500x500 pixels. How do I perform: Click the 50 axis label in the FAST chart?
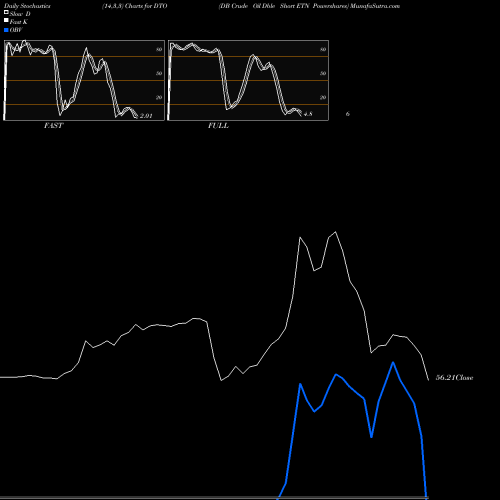[x=159, y=73]
